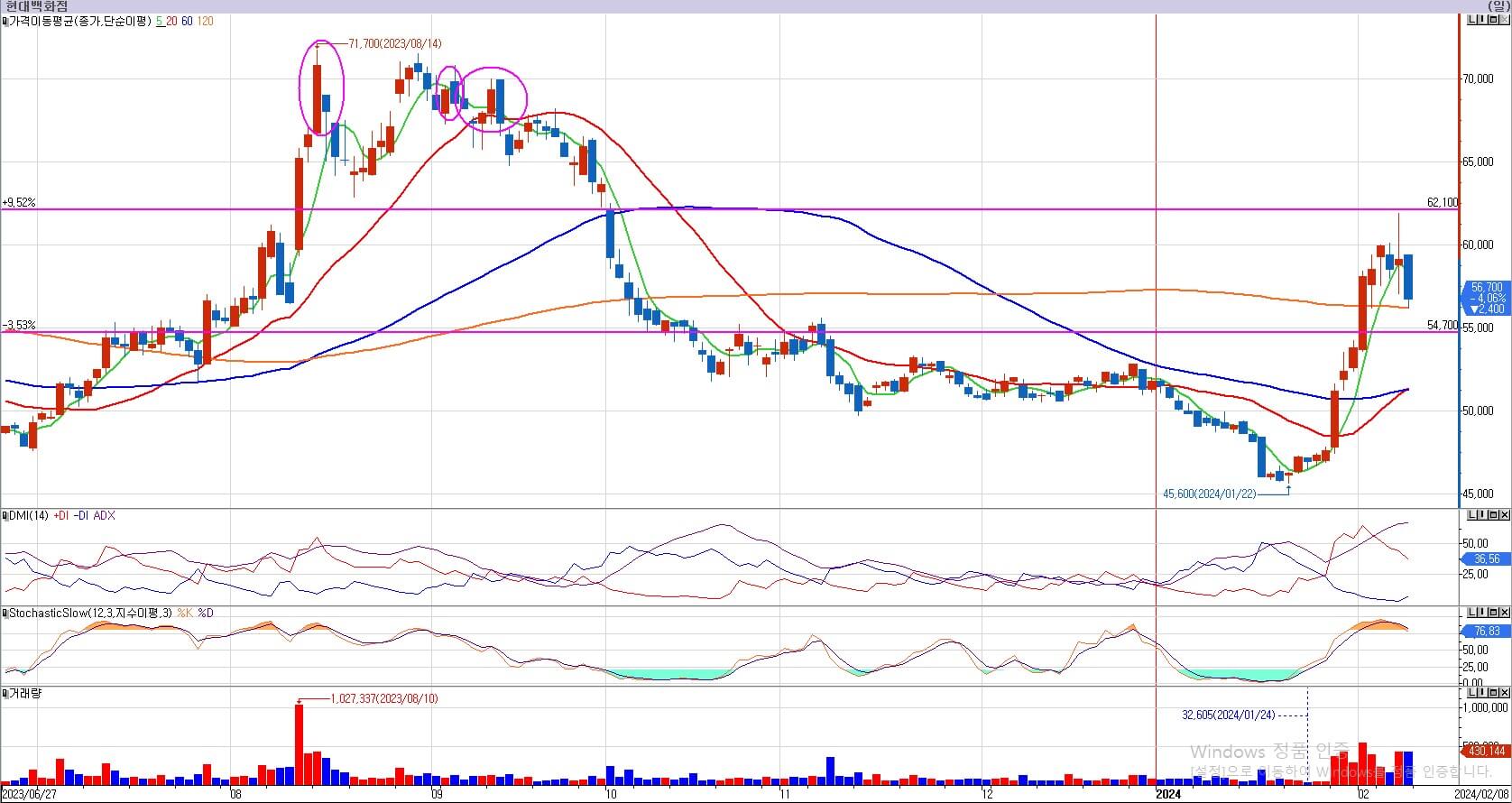This screenshot has height=803, width=1512.
Task: Select the green 5-day moving average legend
Action: click(x=159, y=20)
